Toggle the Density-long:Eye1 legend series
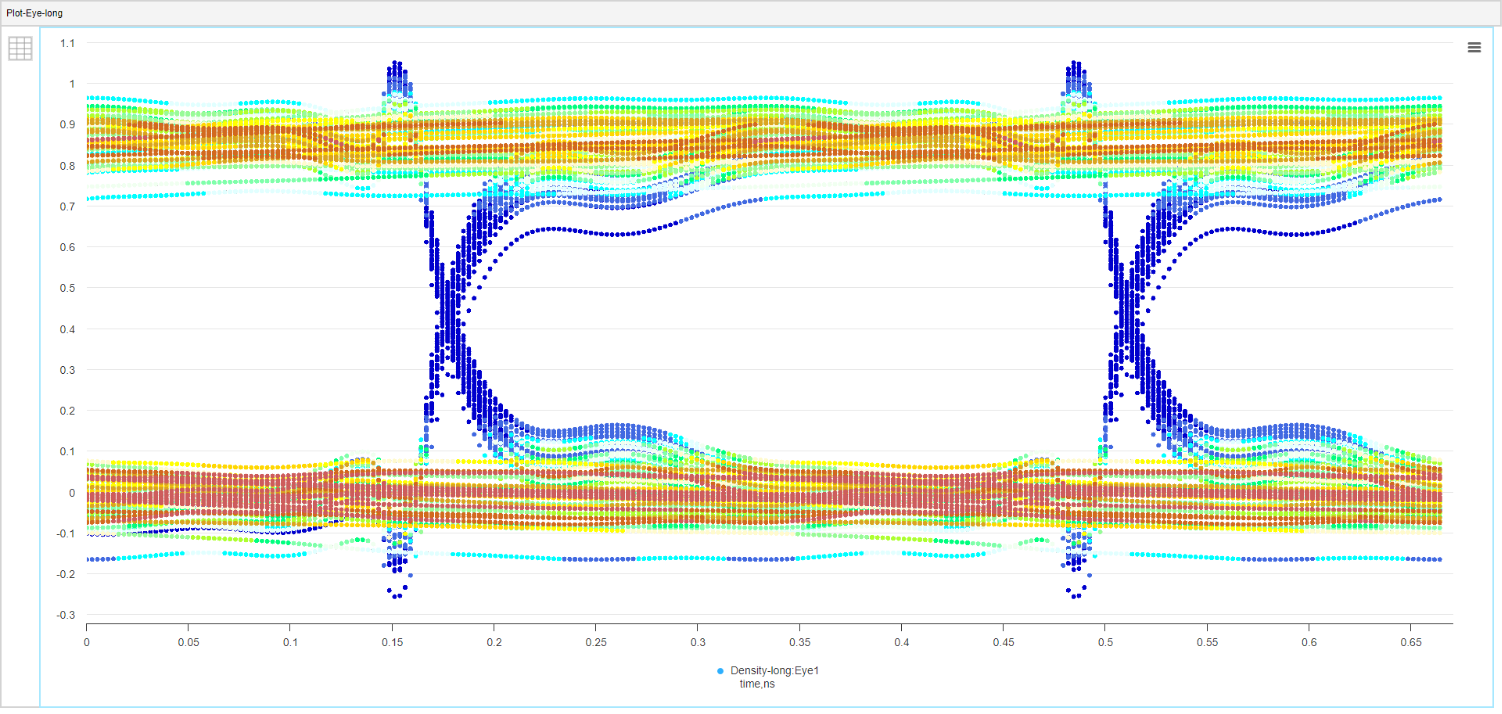Screen dimensions: 1502x714 coord(774,670)
